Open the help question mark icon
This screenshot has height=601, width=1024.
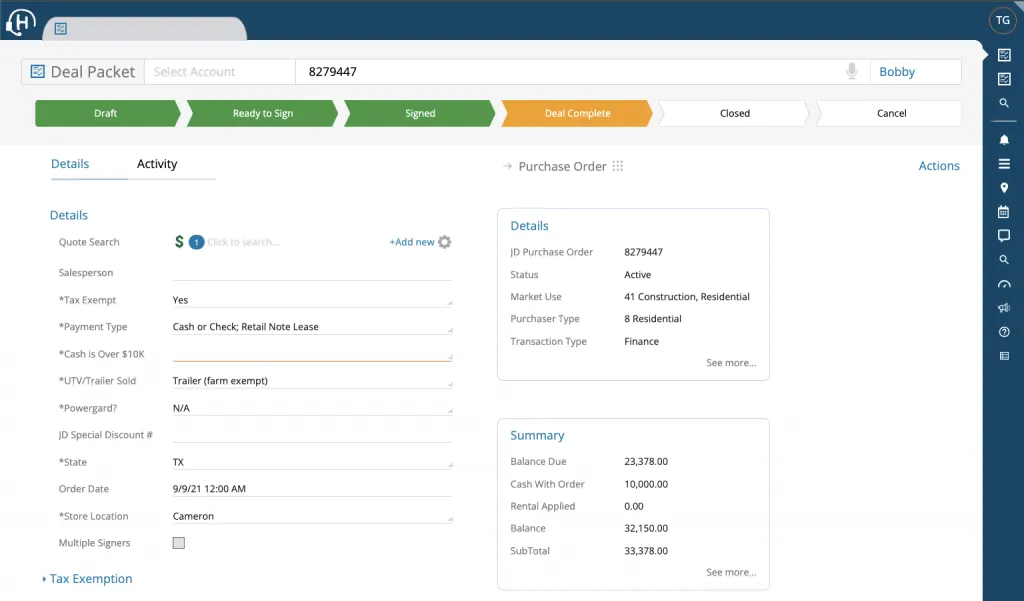click(x=1004, y=332)
